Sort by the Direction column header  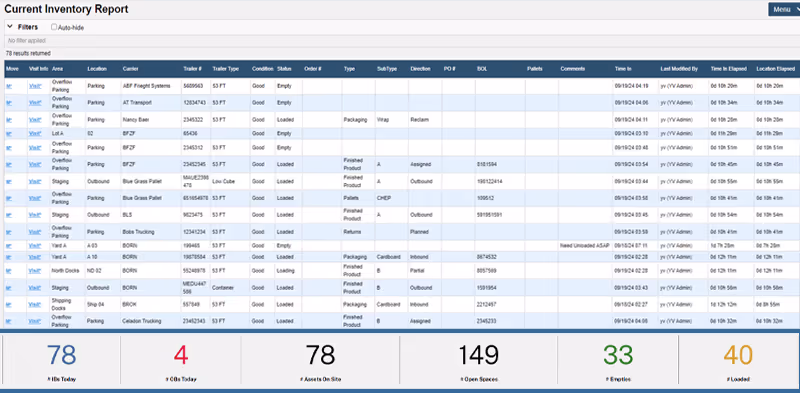click(420, 69)
